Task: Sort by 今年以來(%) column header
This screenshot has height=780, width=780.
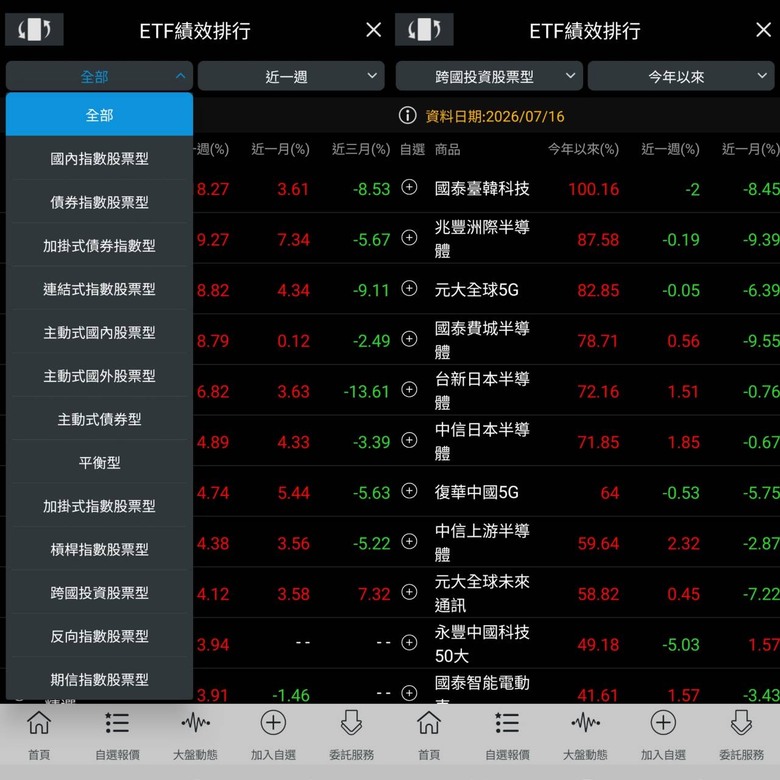Action: coord(583,149)
